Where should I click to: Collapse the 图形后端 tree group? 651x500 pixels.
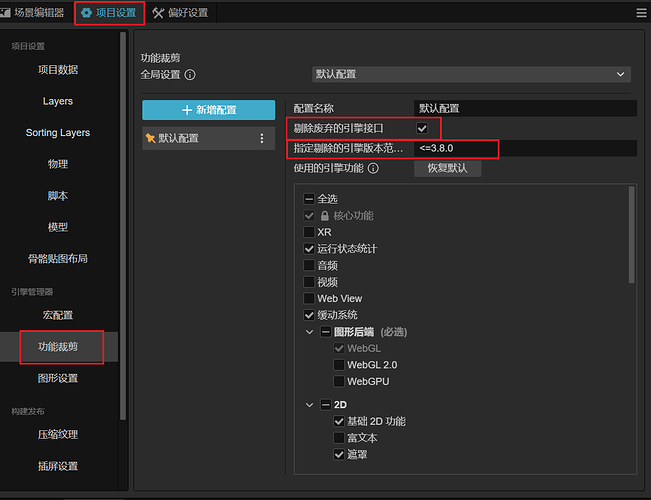pyautogui.click(x=309, y=332)
